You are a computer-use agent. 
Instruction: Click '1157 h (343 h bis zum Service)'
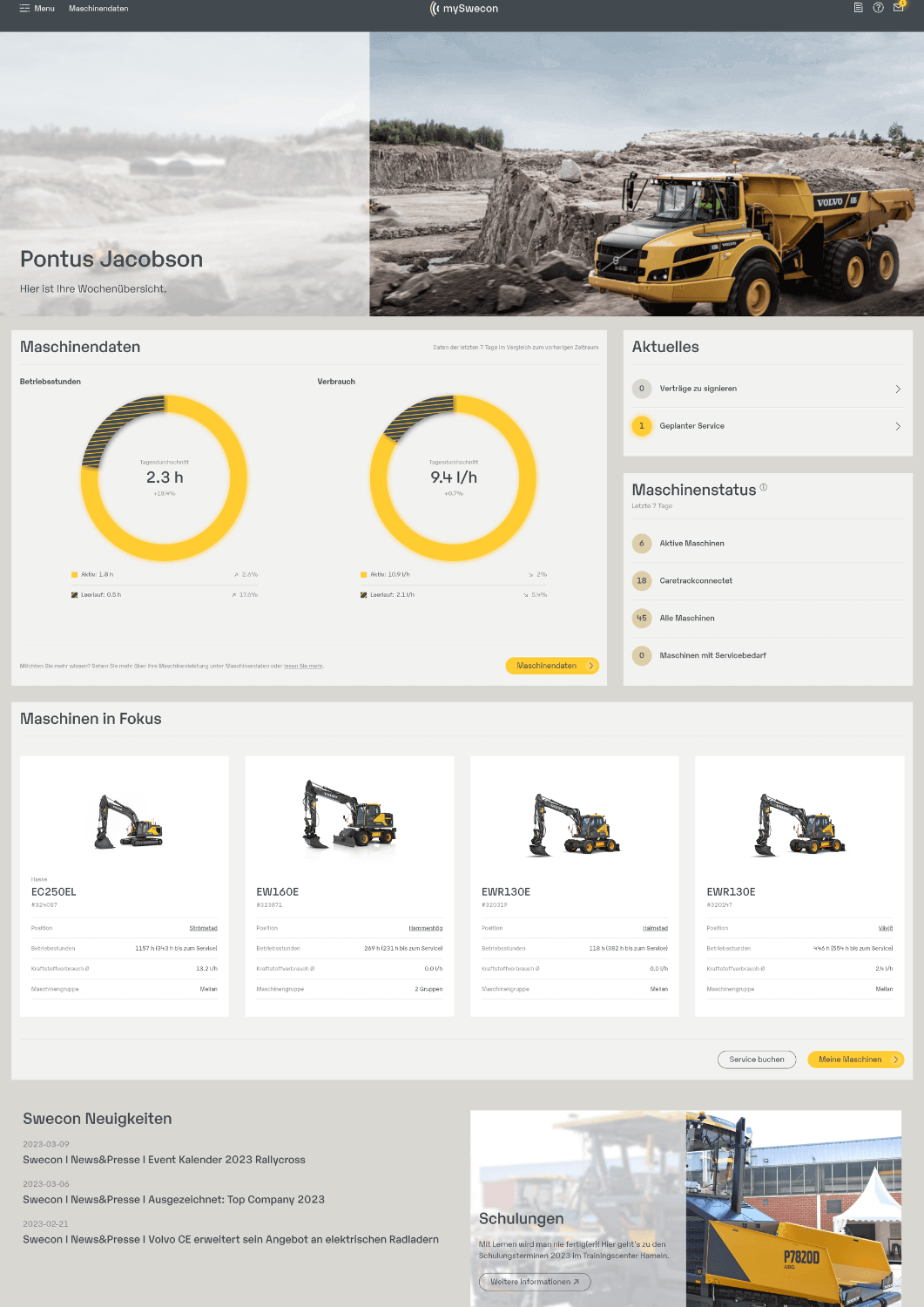(x=176, y=949)
